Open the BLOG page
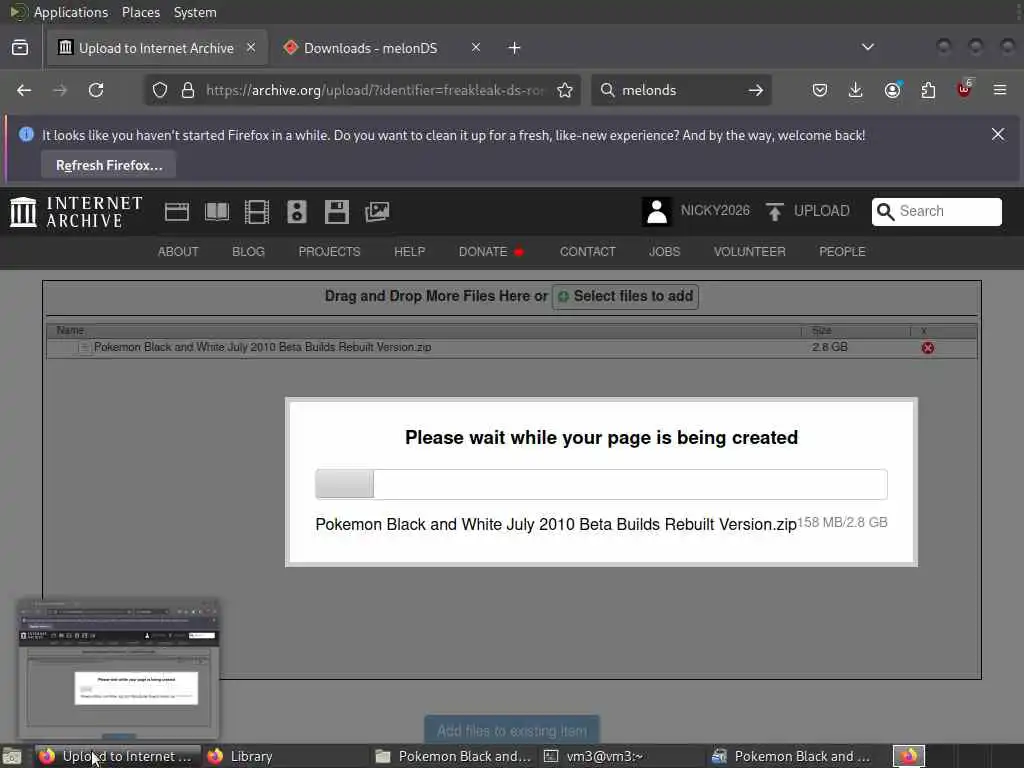 (248, 251)
